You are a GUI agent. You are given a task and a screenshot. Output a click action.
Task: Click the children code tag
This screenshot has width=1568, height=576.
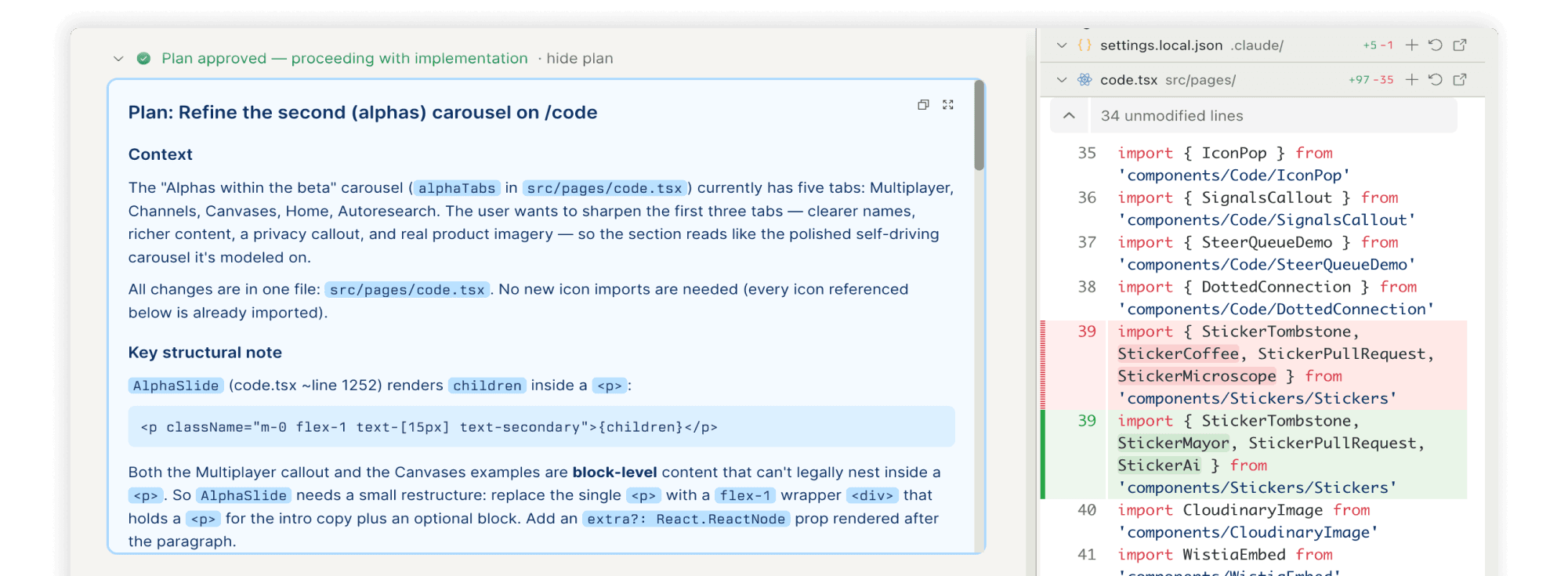tap(487, 386)
